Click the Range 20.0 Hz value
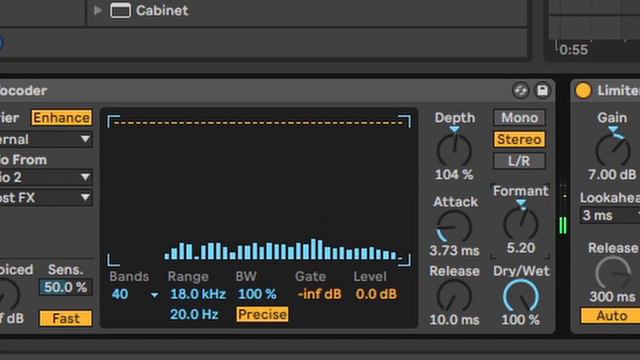 click(194, 314)
